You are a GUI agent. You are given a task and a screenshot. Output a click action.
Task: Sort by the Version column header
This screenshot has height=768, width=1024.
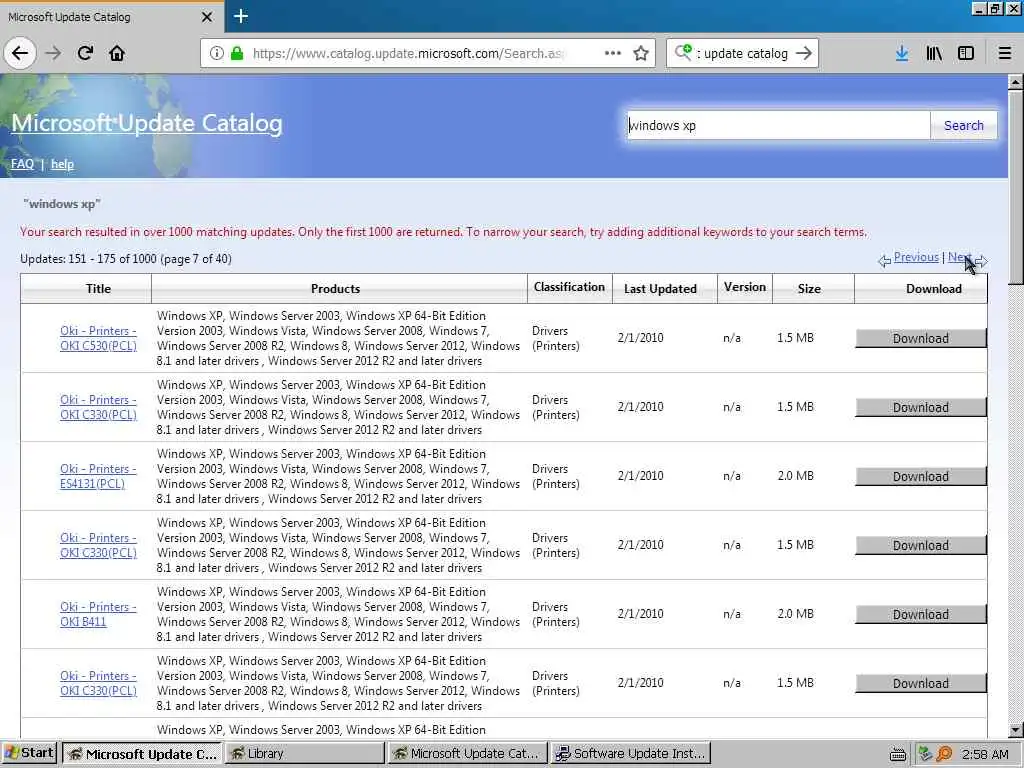point(744,287)
